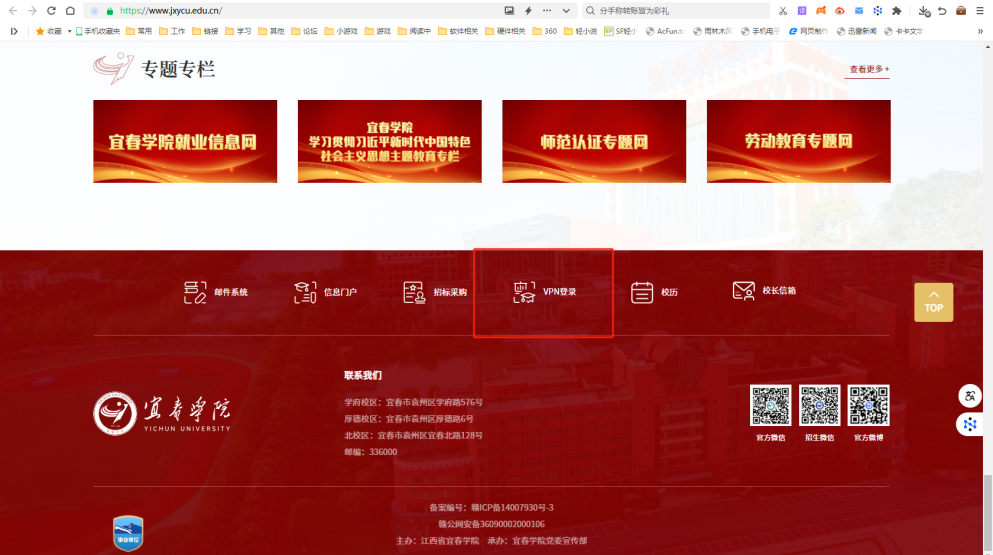Screen dimensions: 993x555
Task: Click the 招标采购 procurement icon
Action: click(414, 292)
